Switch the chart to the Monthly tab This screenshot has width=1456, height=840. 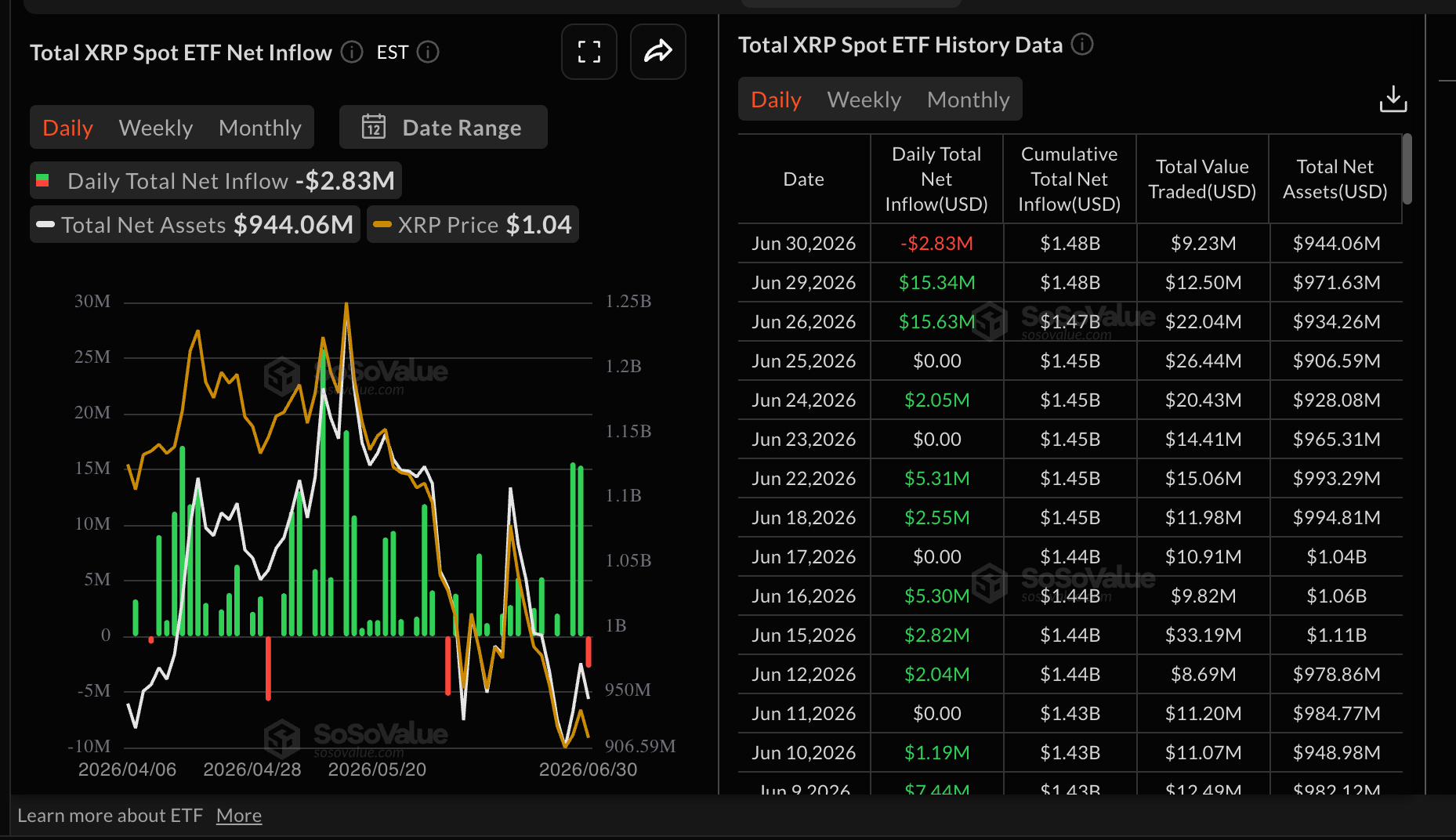pos(260,128)
